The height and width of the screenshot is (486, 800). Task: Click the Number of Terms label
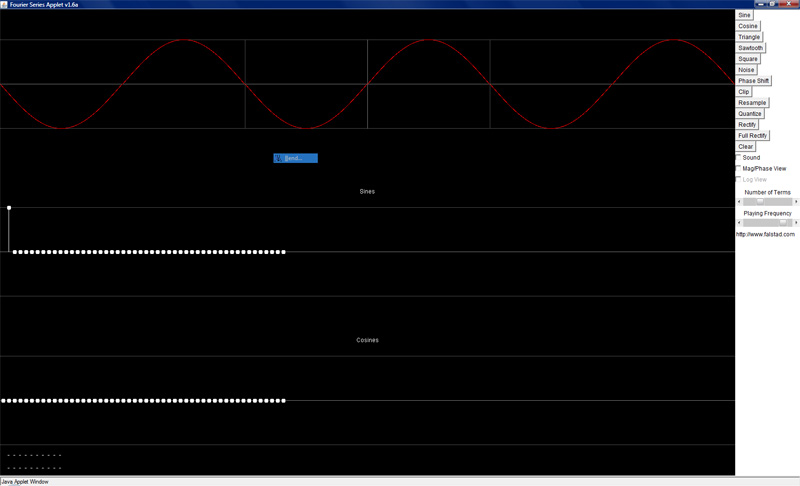767,192
